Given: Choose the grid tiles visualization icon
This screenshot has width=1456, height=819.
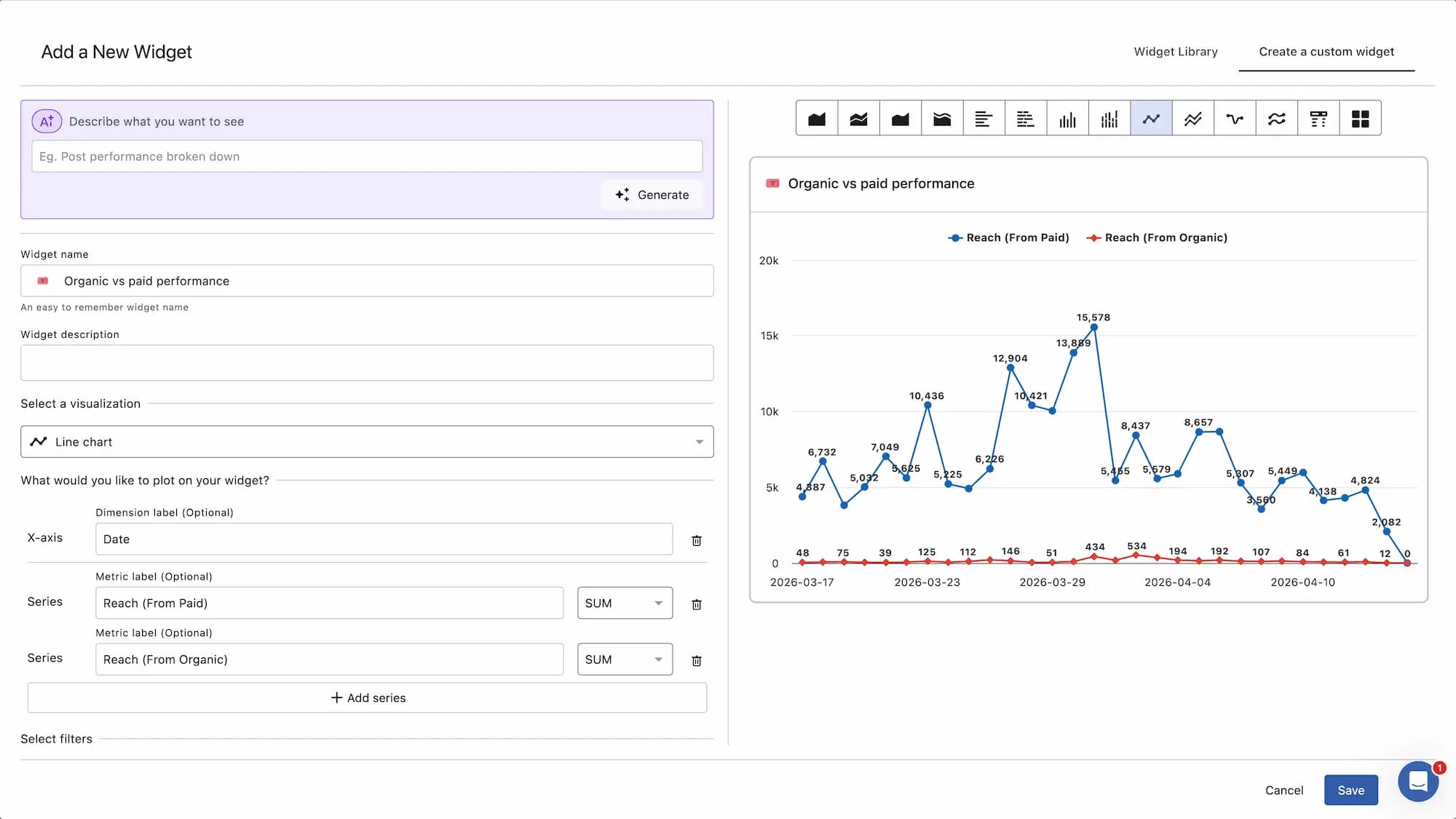Looking at the screenshot, I should point(1360,119).
